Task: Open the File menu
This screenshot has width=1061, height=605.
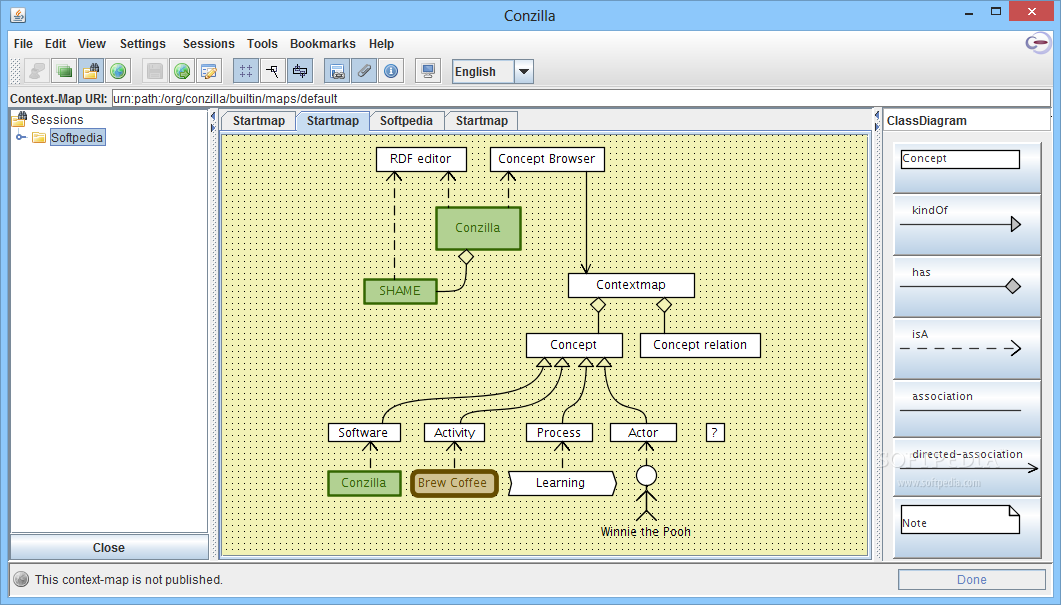Action: point(23,43)
